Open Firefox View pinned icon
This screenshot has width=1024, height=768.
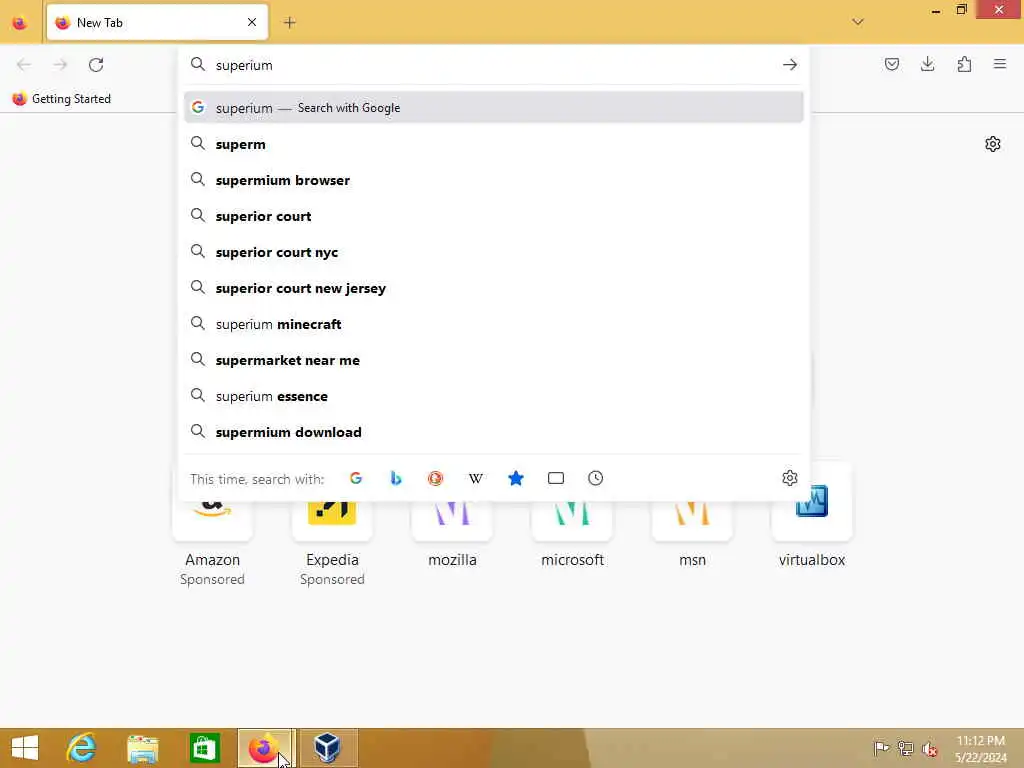20,23
